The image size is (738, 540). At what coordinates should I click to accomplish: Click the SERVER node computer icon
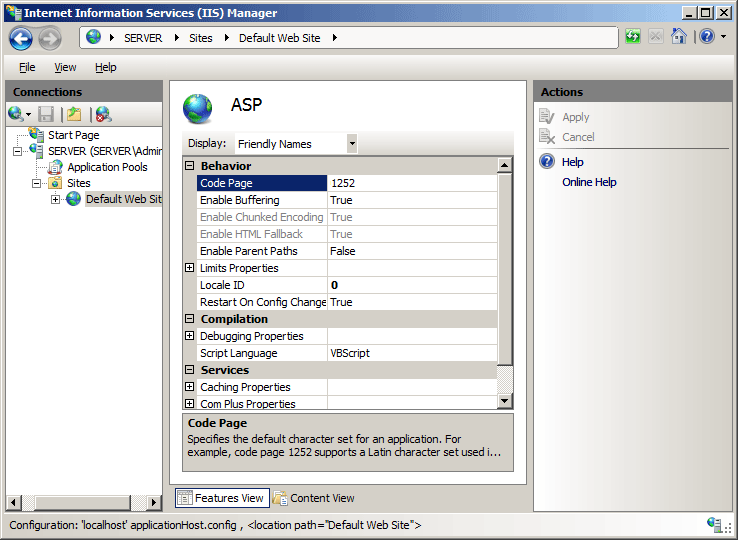[36, 151]
